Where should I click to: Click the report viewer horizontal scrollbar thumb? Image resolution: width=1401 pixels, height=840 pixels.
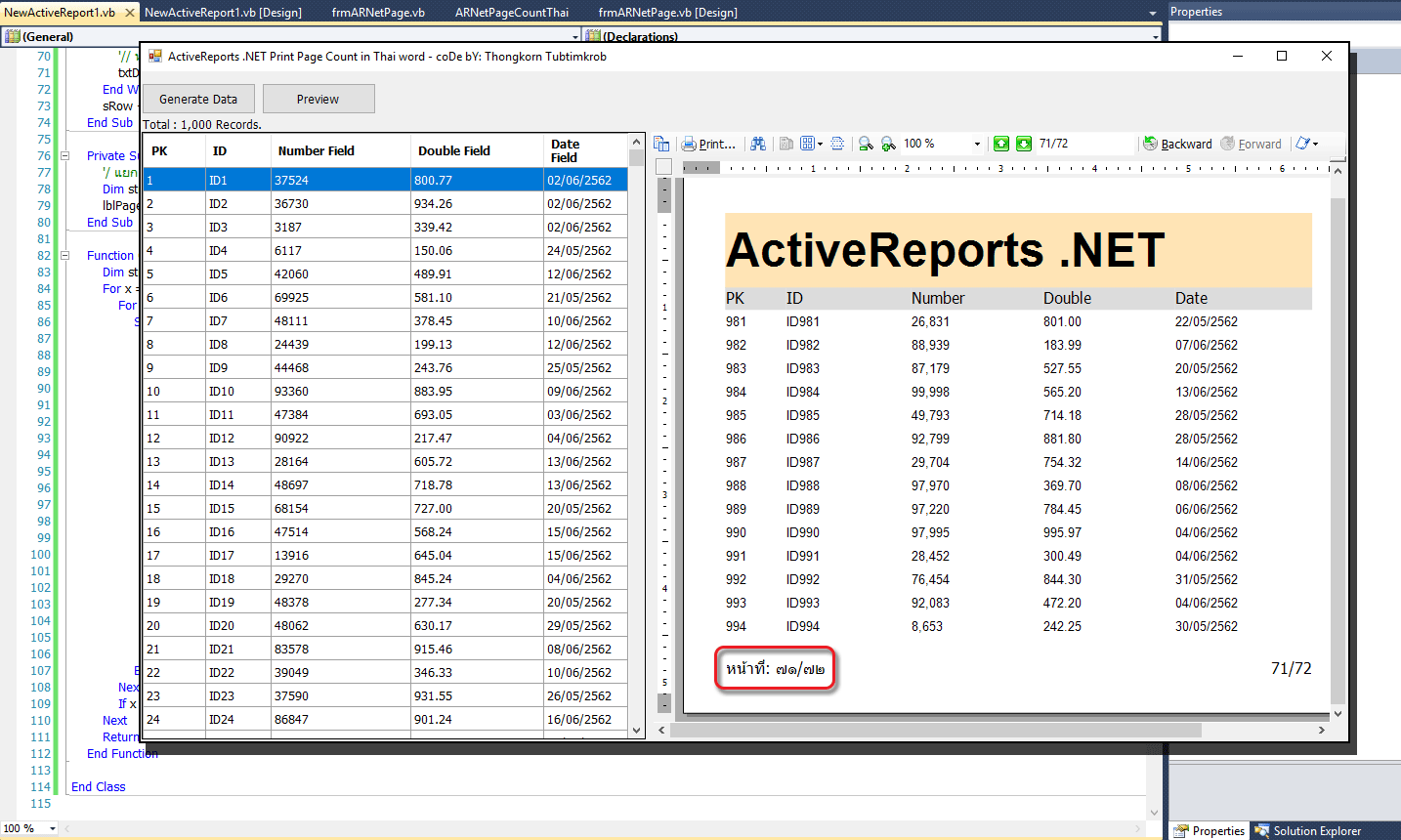click(935, 730)
